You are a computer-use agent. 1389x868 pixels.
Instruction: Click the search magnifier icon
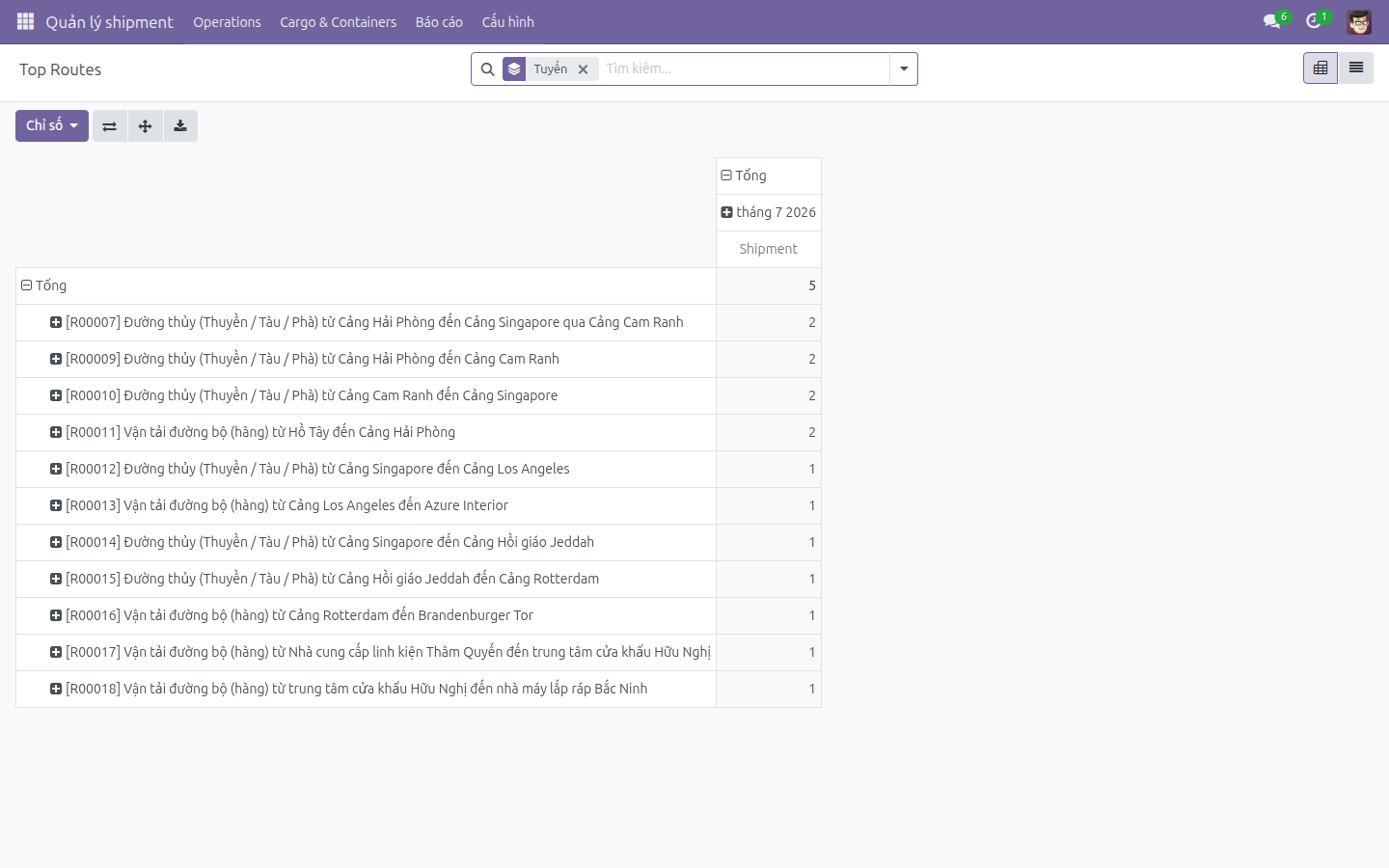pyautogui.click(x=487, y=69)
